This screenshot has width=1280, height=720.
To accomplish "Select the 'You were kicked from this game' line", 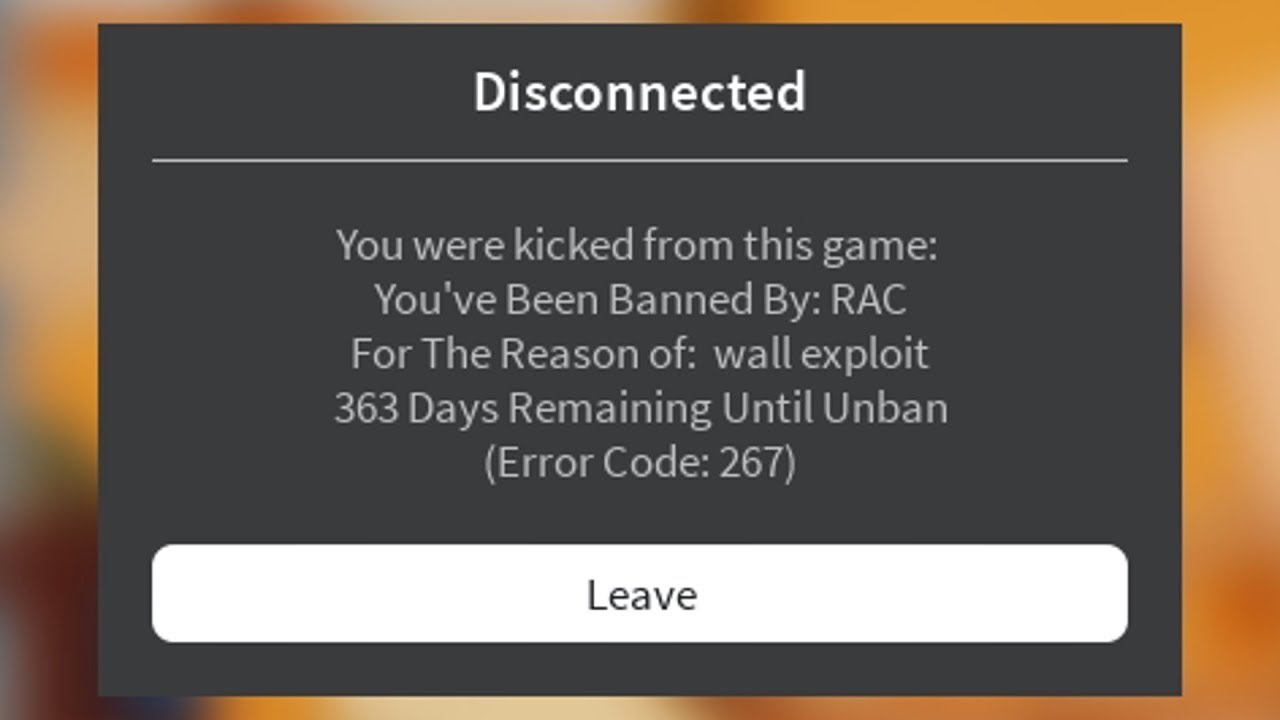I will [x=637, y=246].
